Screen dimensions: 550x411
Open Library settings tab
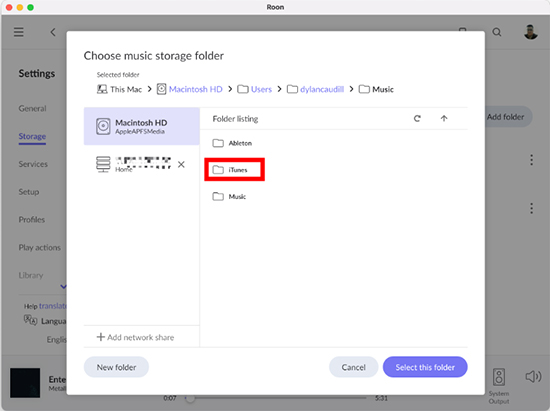pyautogui.click(x=31, y=275)
